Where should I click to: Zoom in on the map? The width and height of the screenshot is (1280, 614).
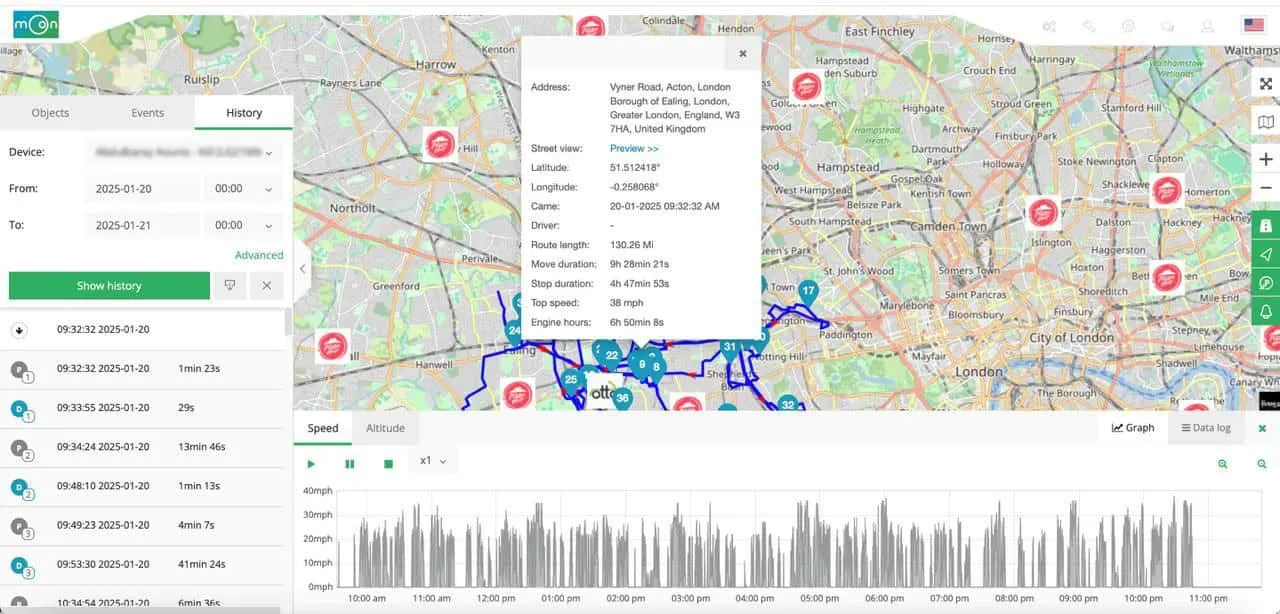(1266, 160)
